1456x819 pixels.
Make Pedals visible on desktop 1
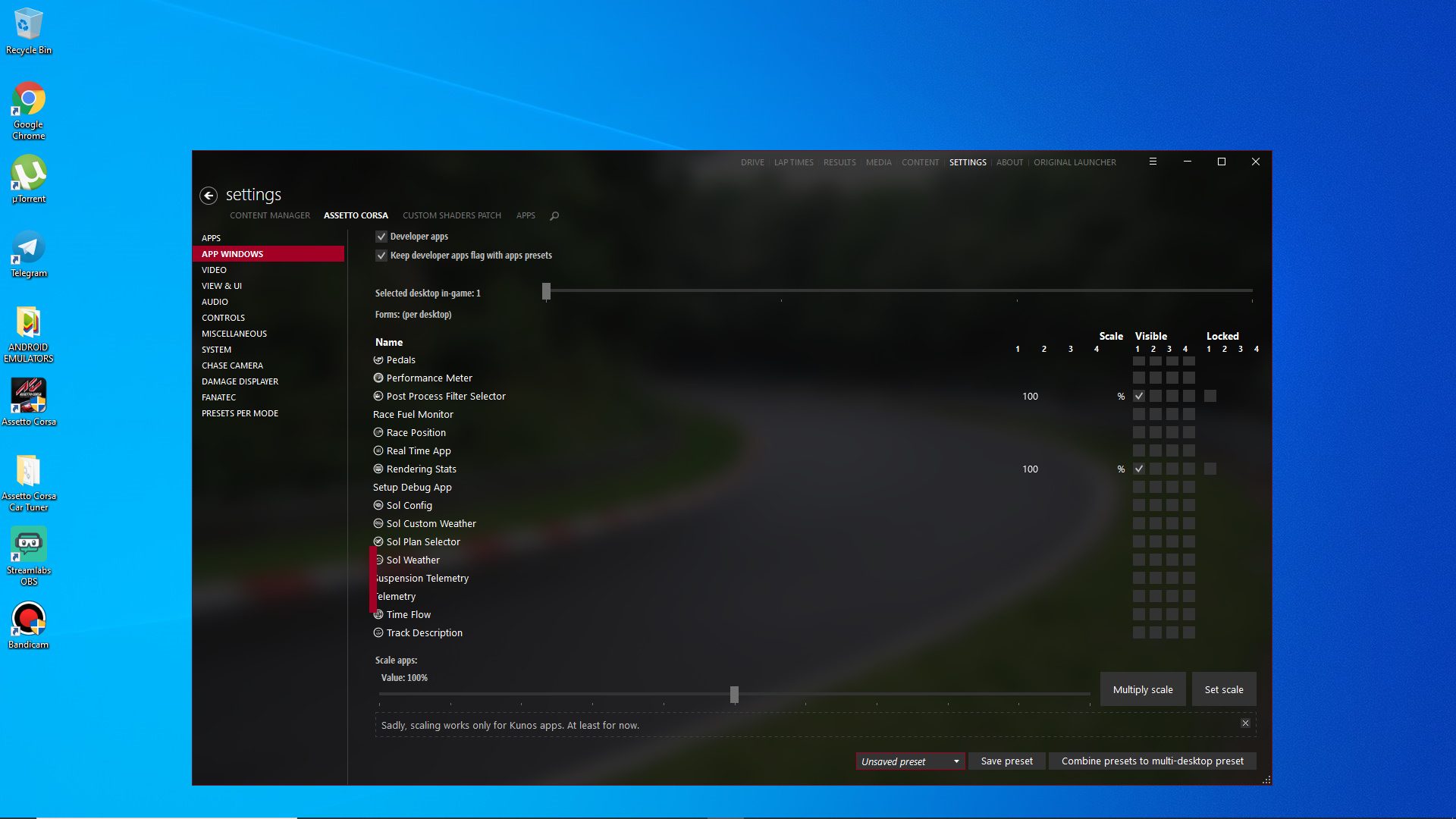pos(1139,360)
